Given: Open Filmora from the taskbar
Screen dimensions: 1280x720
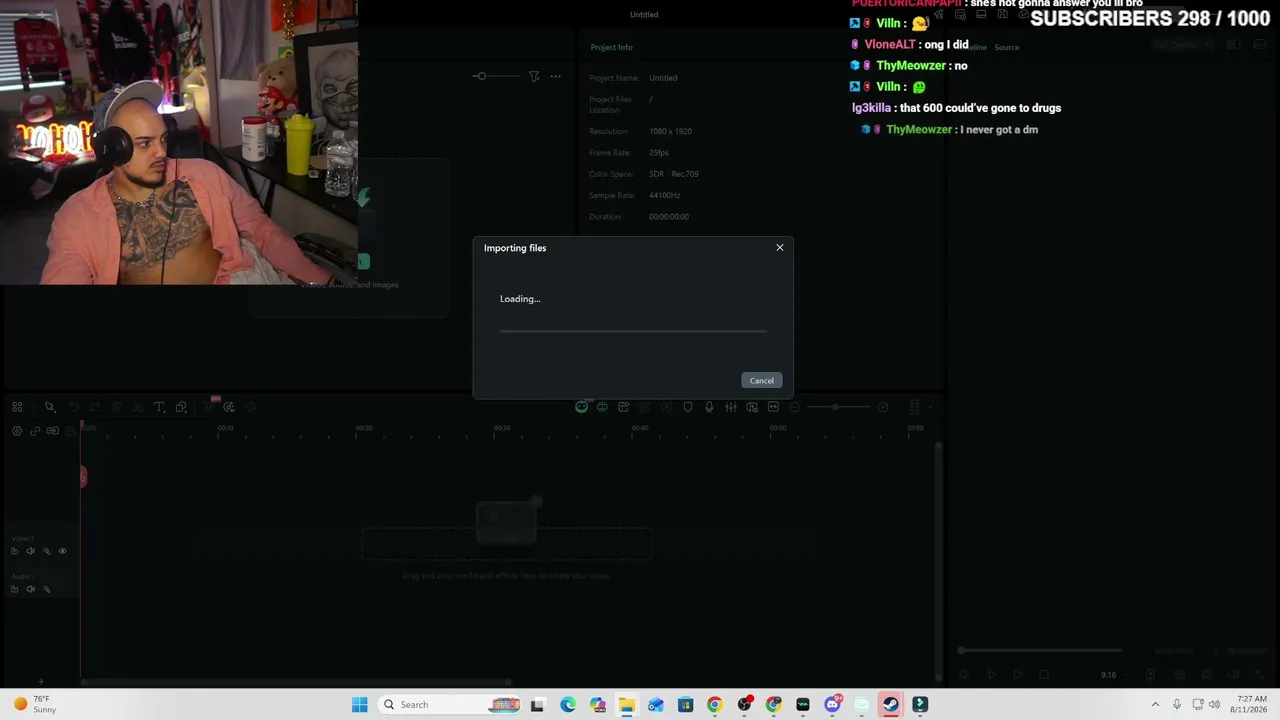Looking at the screenshot, I should [920, 705].
